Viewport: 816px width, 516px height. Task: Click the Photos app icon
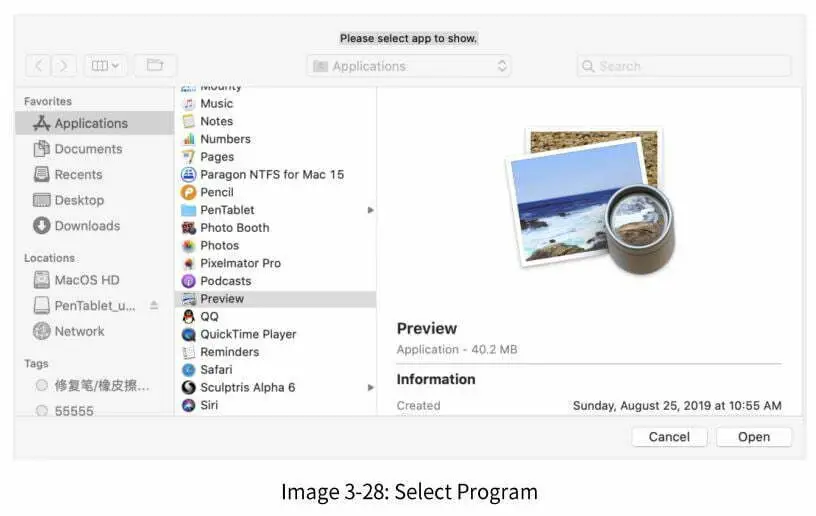(188, 246)
